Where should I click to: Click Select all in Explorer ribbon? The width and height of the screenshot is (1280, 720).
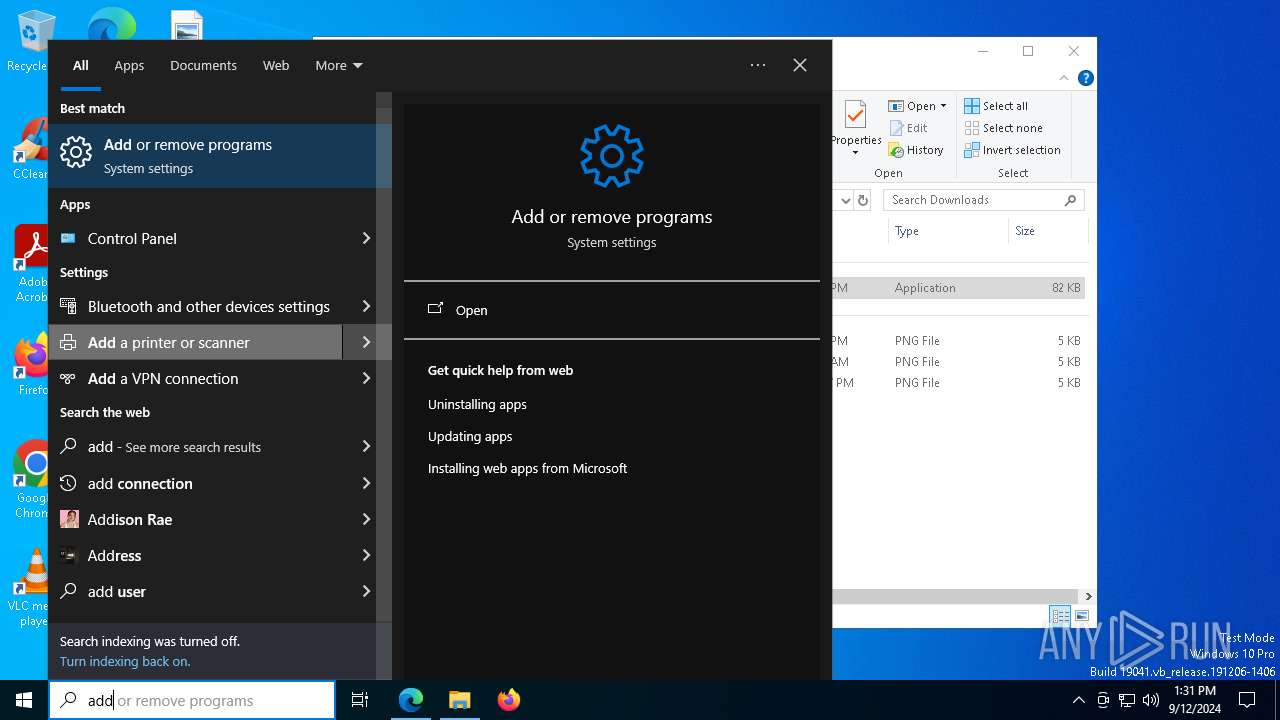[996, 106]
